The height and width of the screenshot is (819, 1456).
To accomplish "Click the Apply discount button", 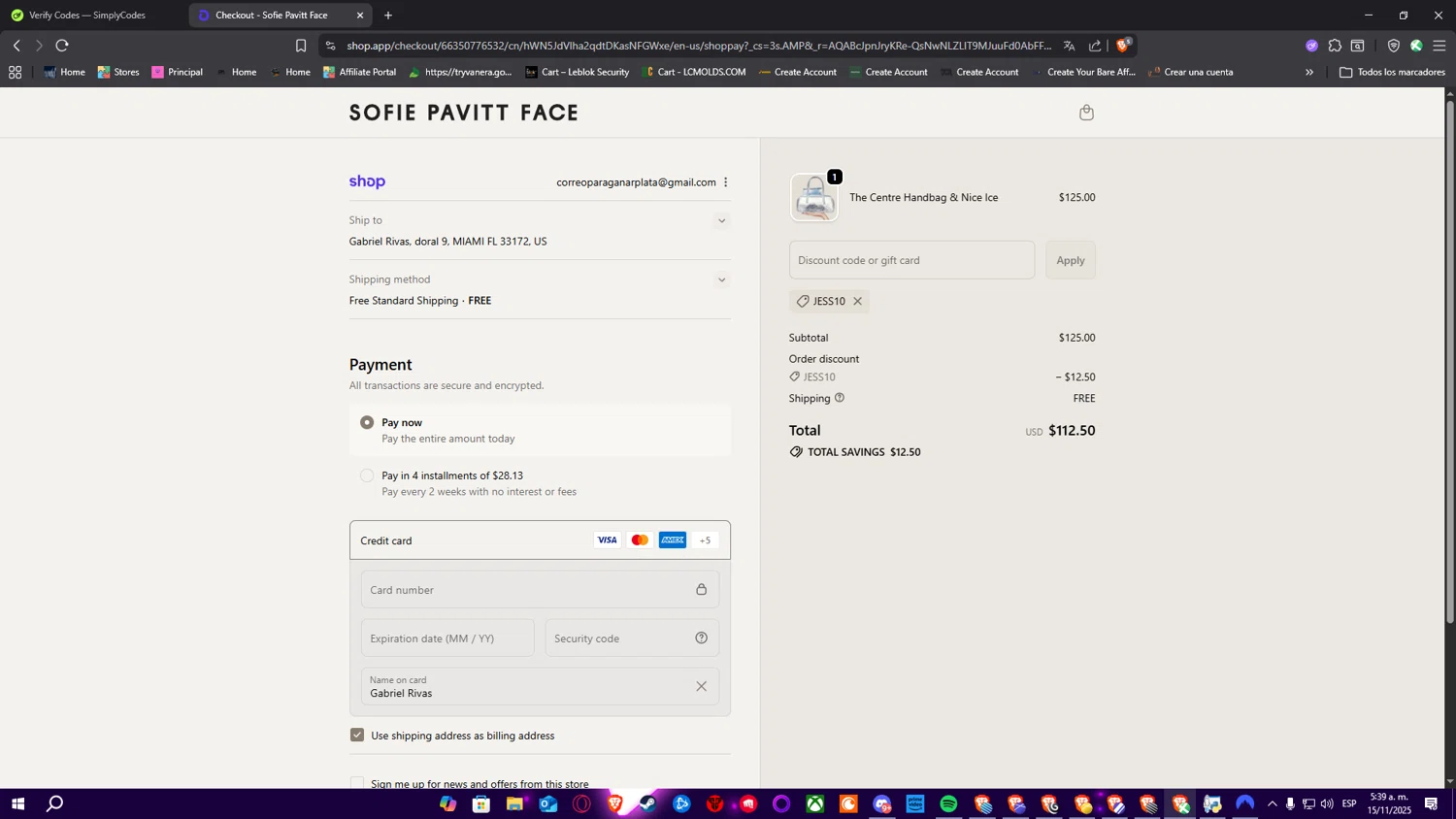I will (x=1071, y=260).
